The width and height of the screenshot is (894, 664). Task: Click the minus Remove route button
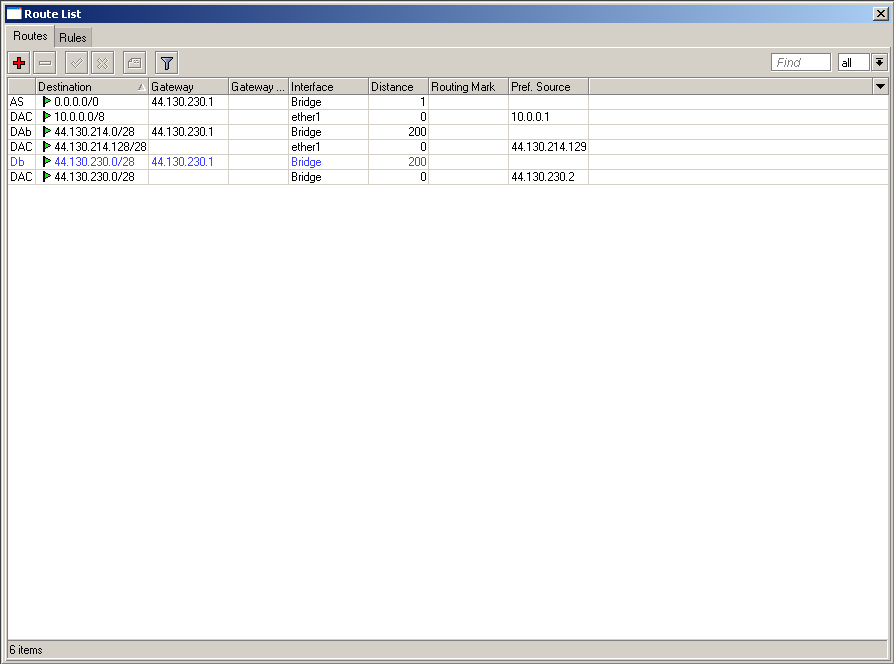coord(45,63)
